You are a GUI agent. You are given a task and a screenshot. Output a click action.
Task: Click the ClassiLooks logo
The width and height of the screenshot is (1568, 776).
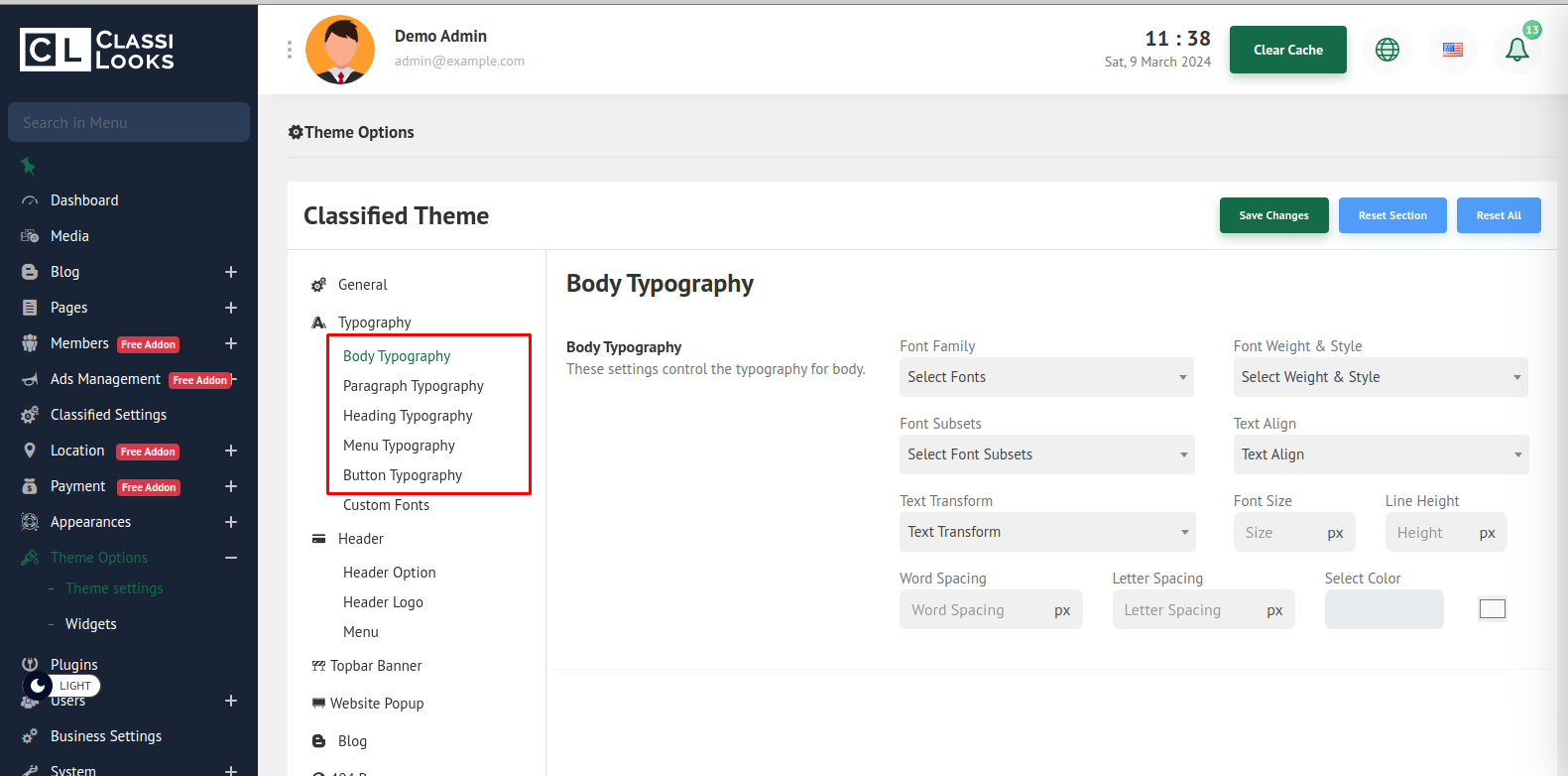[97, 50]
